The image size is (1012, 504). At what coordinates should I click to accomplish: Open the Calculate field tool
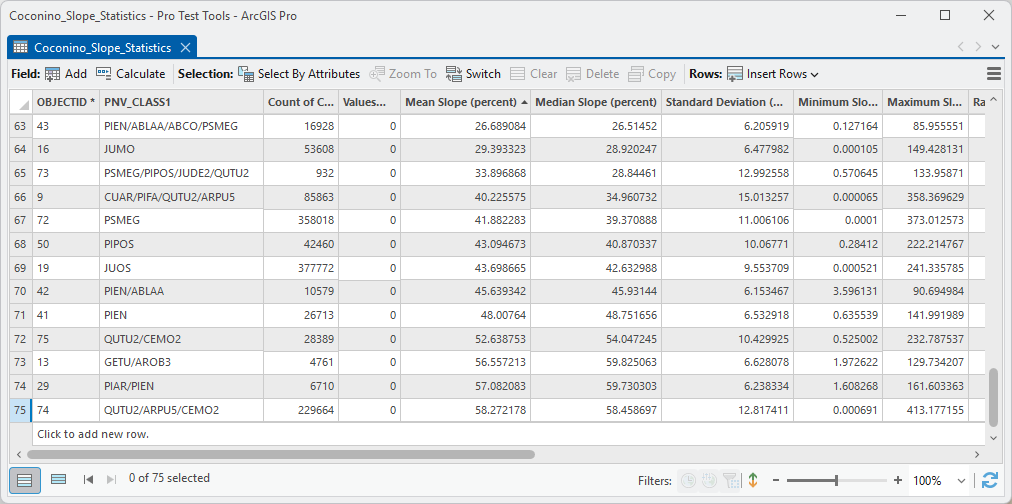point(130,74)
